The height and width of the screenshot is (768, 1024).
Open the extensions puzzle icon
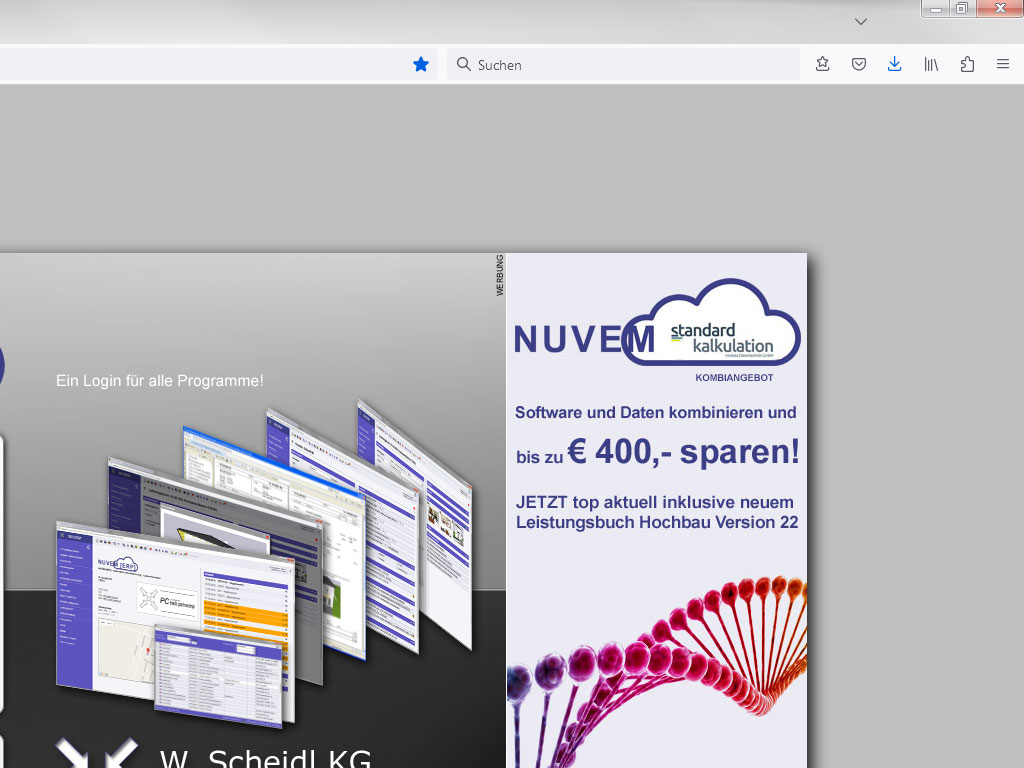coord(967,64)
